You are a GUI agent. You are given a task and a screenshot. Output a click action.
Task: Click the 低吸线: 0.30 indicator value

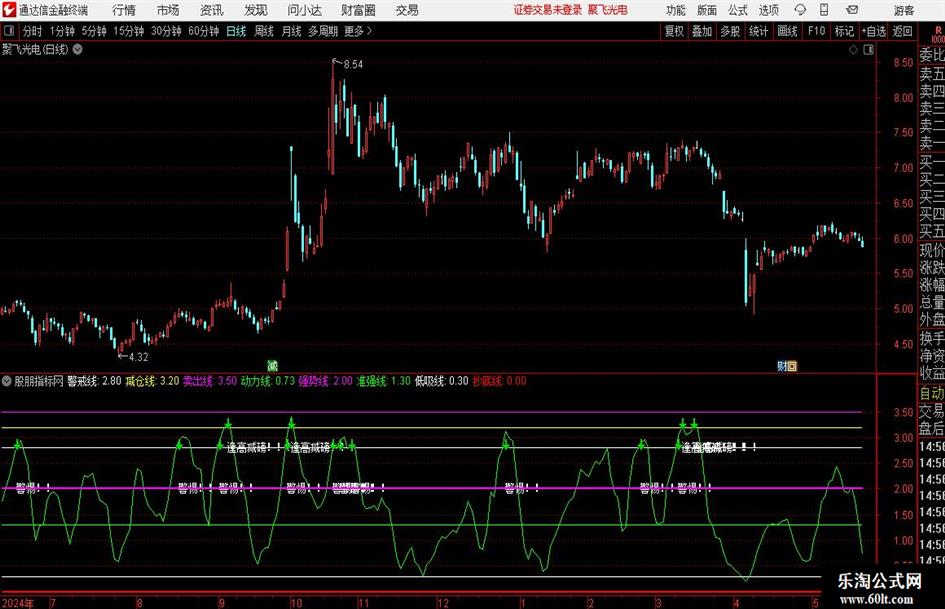(441, 381)
